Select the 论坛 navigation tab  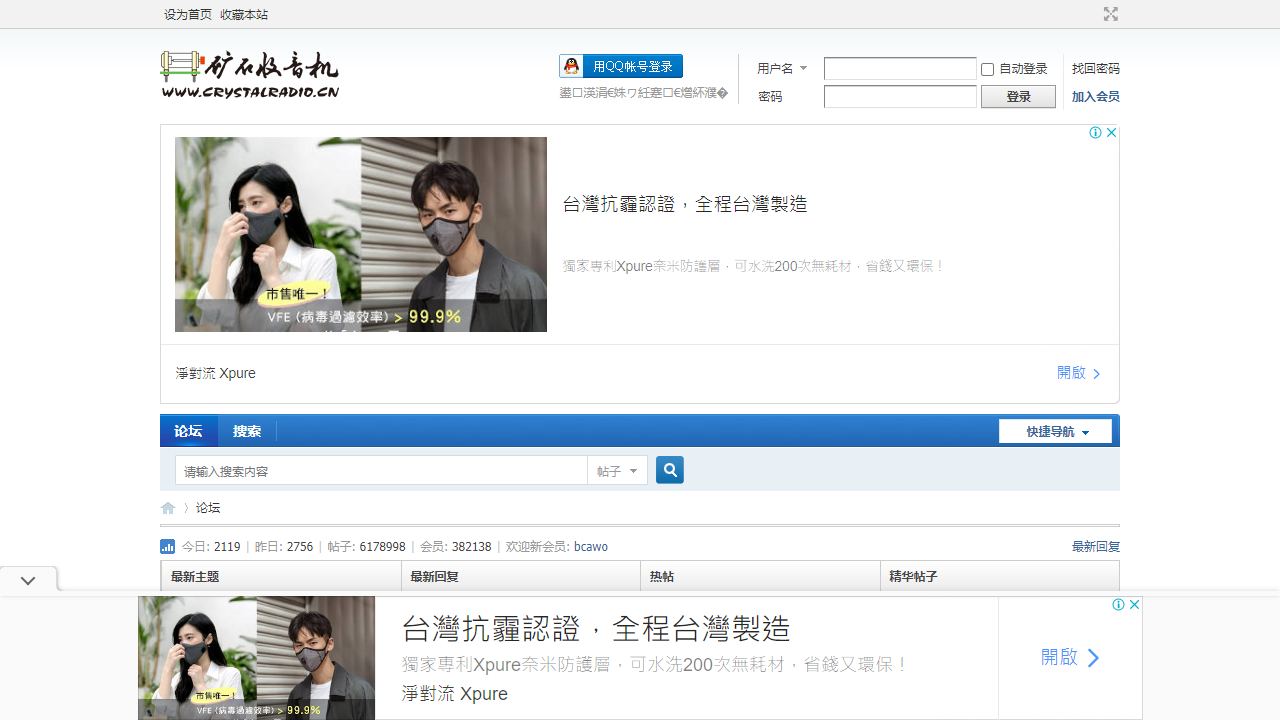click(x=188, y=432)
